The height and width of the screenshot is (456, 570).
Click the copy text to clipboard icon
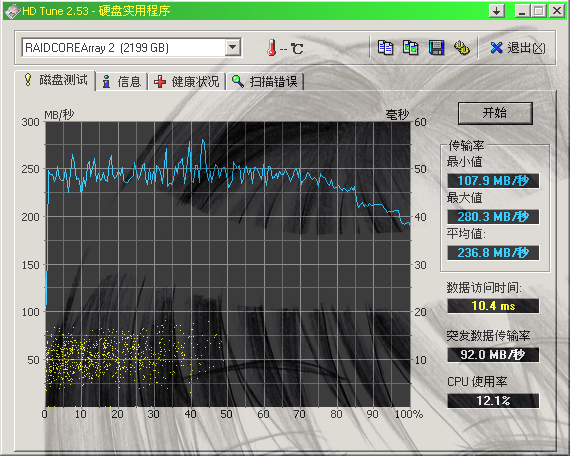[385, 48]
